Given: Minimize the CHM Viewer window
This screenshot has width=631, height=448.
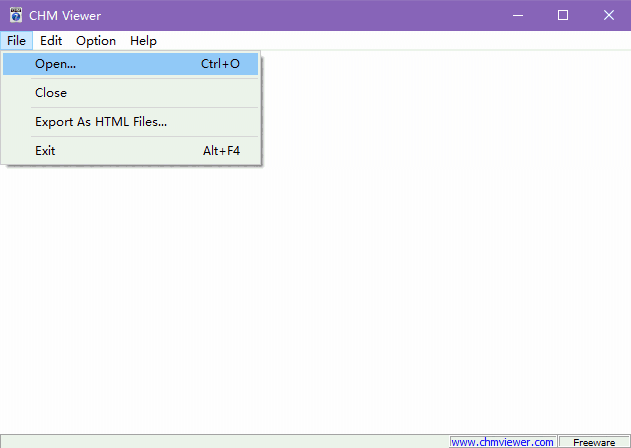Looking at the screenshot, I should coord(518,15).
